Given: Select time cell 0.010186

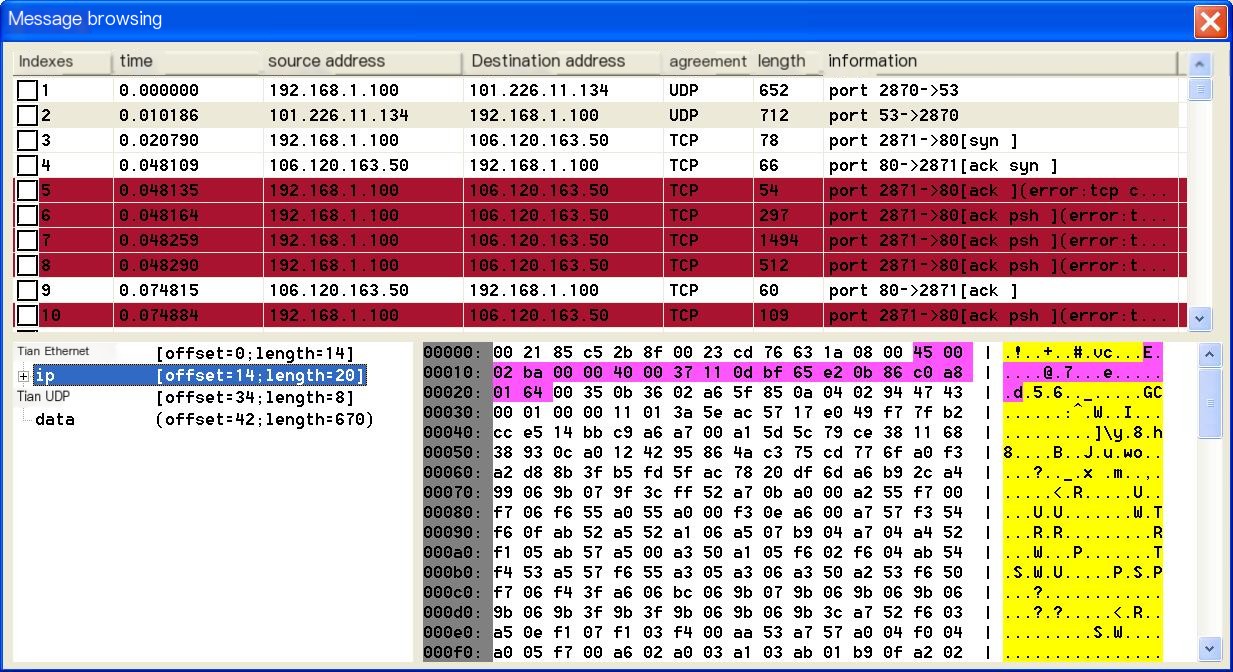Looking at the screenshot, I should [159, 116].
